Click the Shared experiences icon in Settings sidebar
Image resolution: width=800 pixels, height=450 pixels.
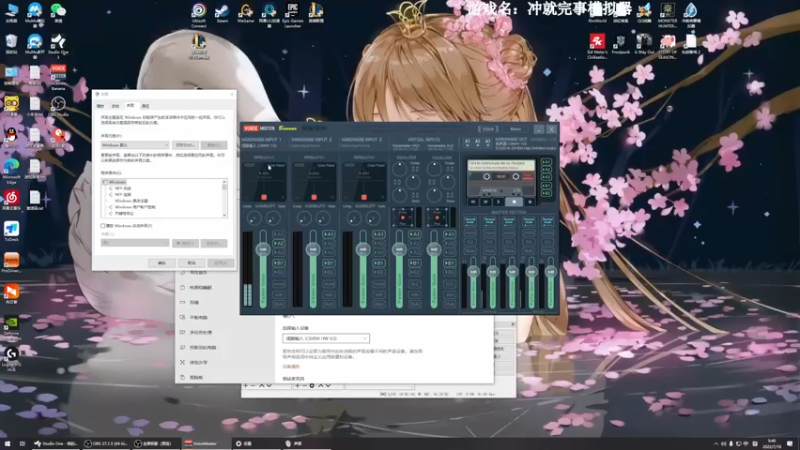click(x=183, y=362)
